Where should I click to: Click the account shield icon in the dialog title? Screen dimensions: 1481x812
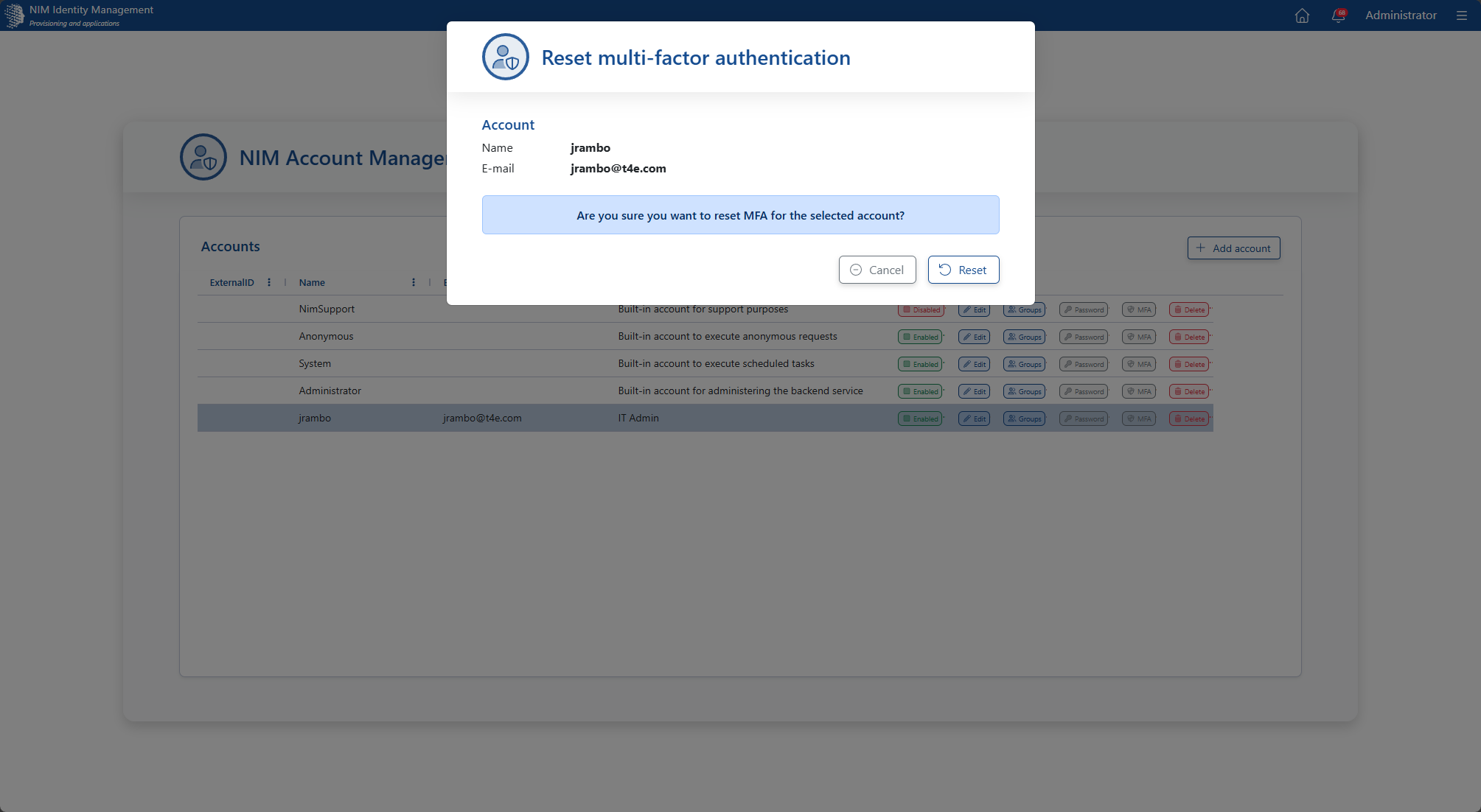tap(506, 57)
